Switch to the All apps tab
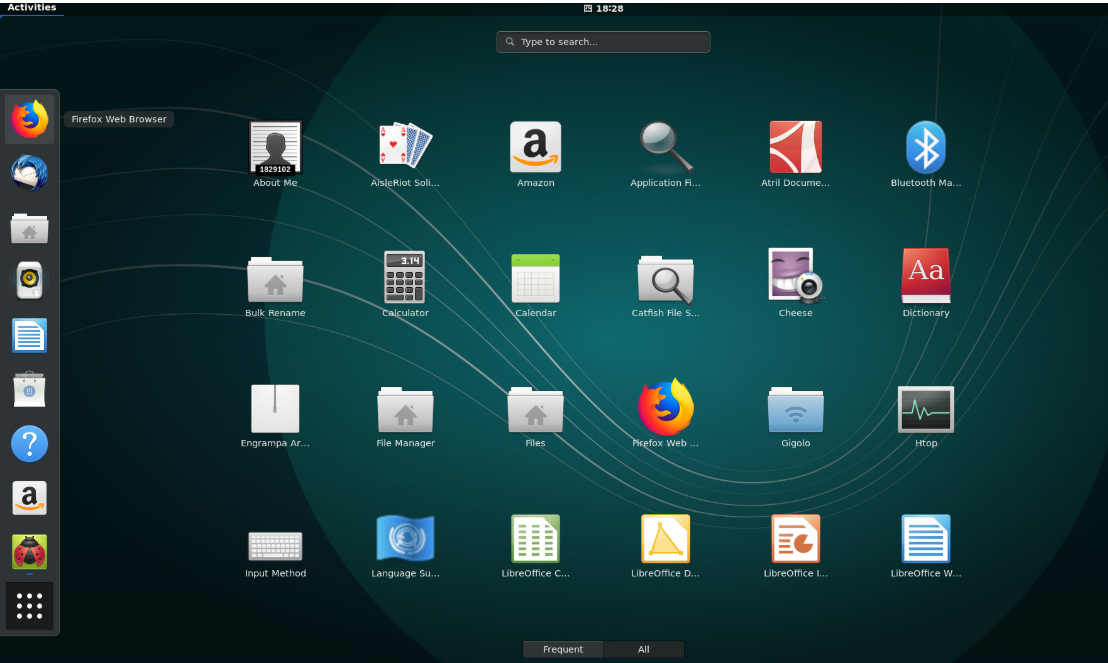1108x663 pixels. click(x=644, y=649)
